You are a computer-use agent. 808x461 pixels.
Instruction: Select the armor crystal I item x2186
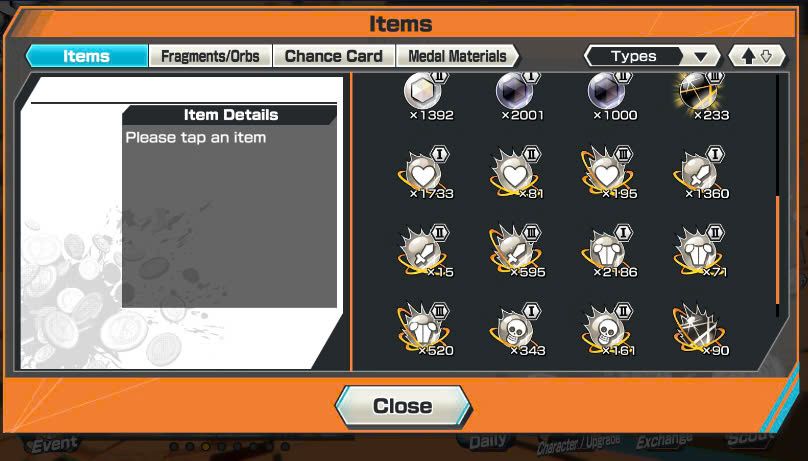pyautogui.click(x=608, y=252)
